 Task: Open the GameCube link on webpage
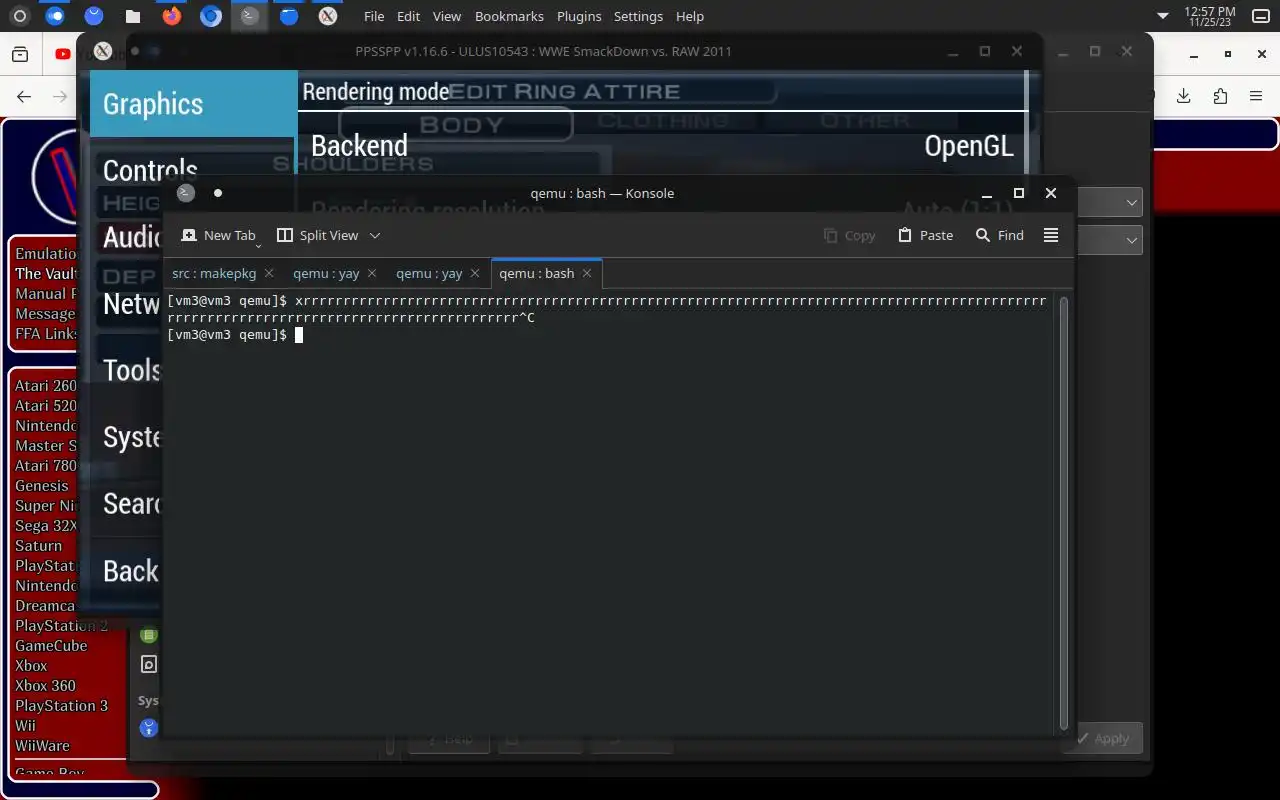[51, 645]
